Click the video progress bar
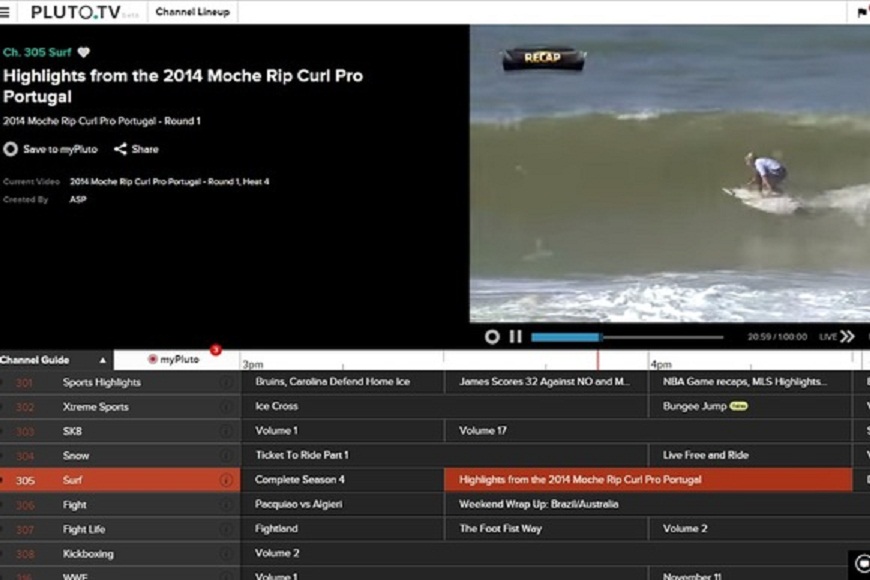Viewport: 870px width, 580px height. (x=626, y=337)
